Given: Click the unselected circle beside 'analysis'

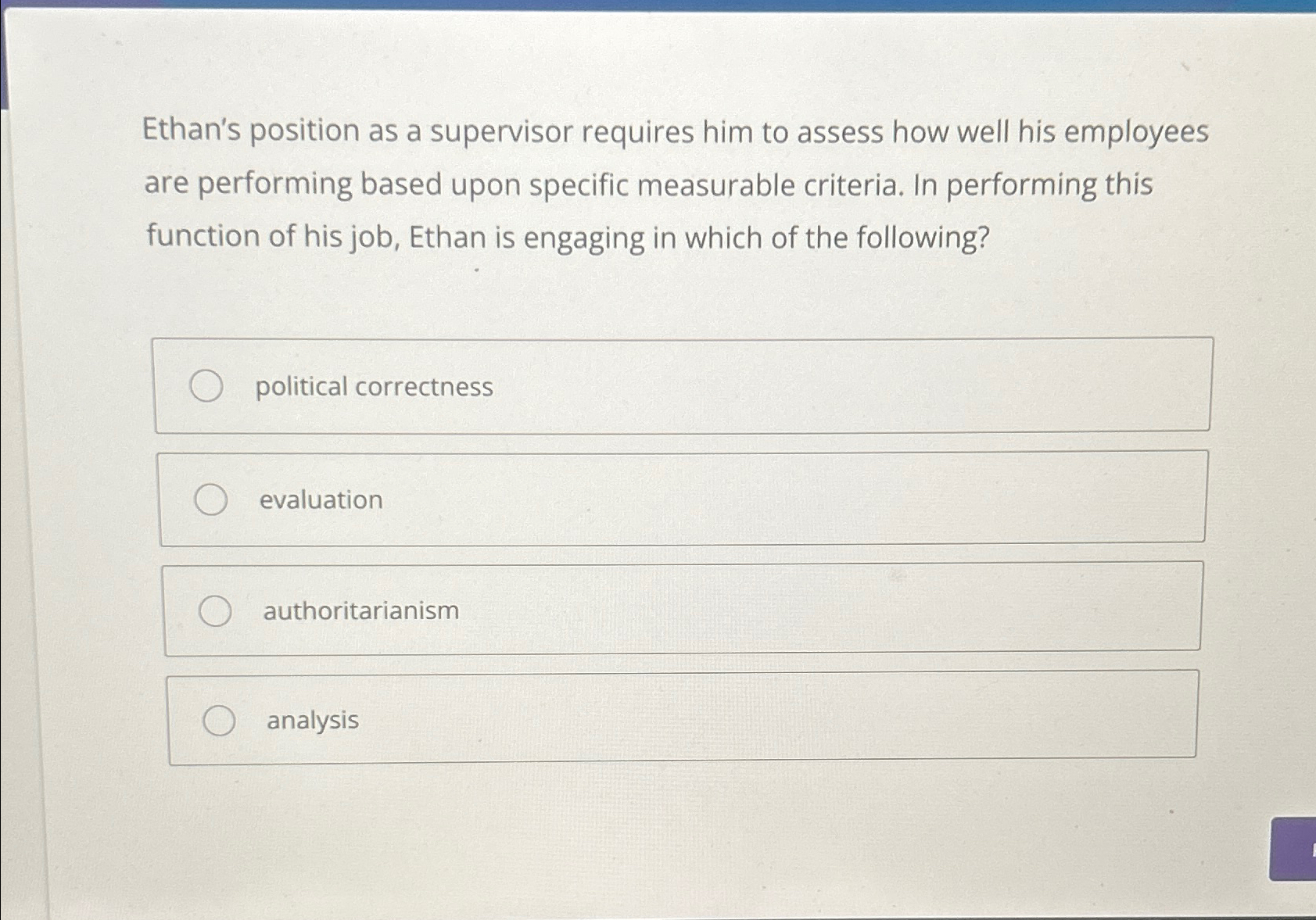Looking at the screenshot, I should click(219, 721).
